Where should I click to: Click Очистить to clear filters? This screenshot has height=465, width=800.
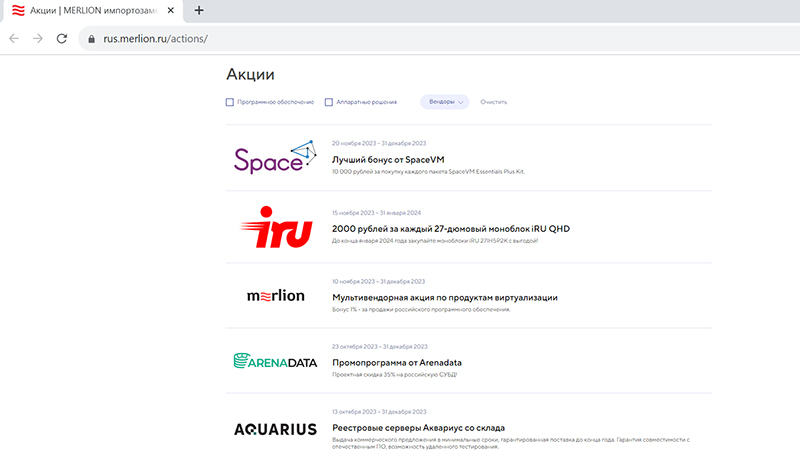[x=494, y=102]
